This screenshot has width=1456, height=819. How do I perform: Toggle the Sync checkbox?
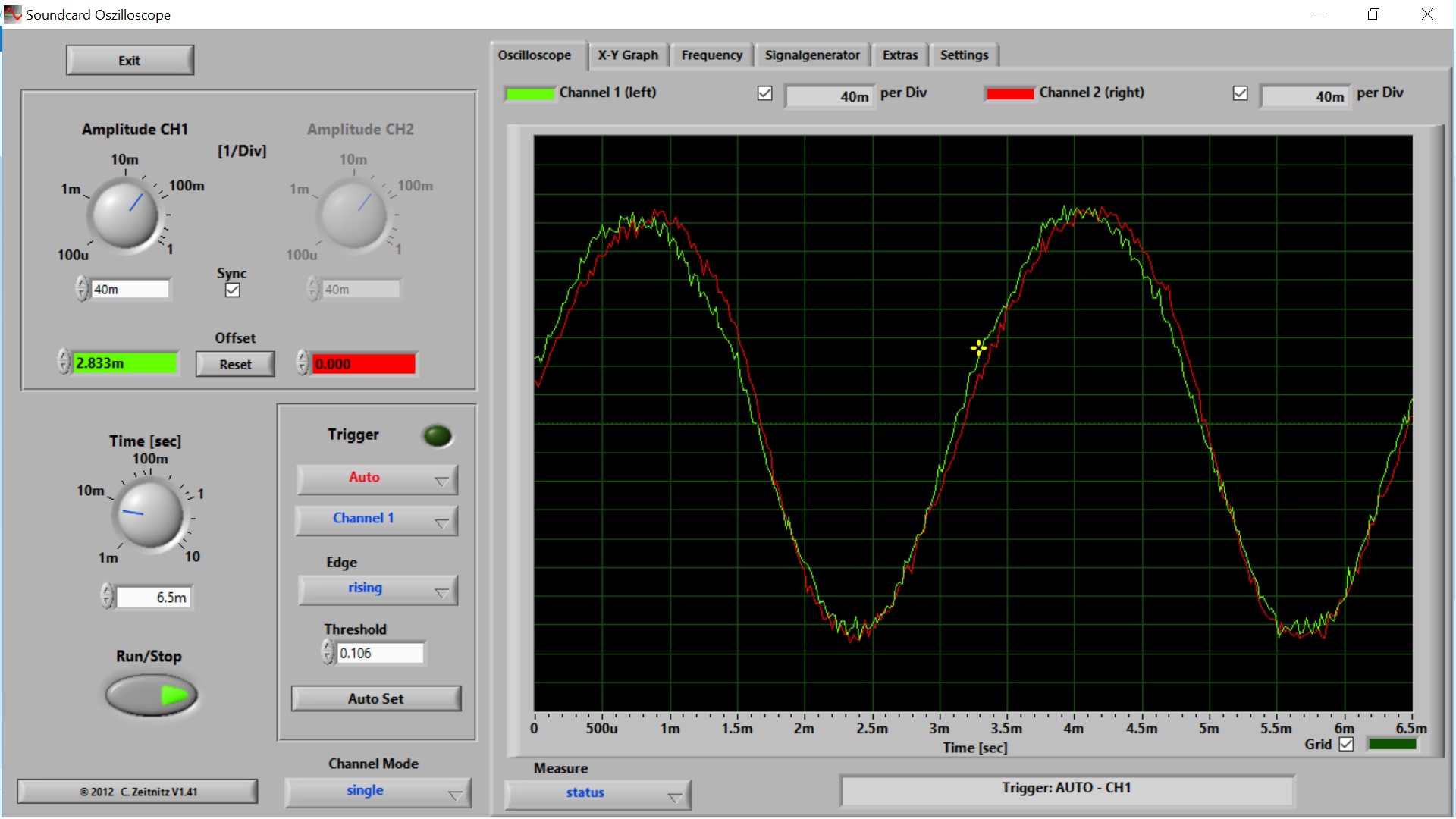(233, 290)
